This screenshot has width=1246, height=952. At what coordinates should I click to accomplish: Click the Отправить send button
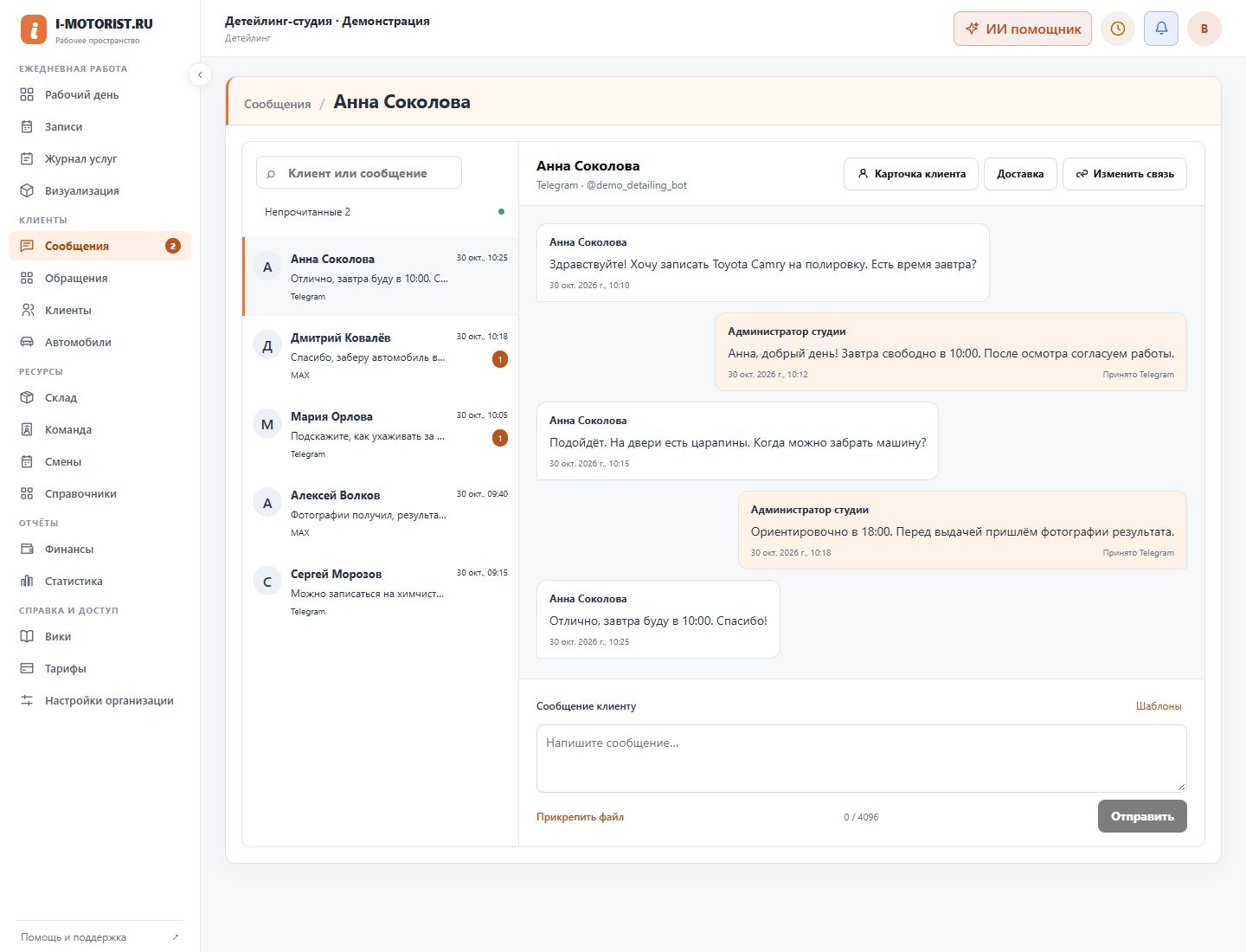click(x=1142, y=816)
